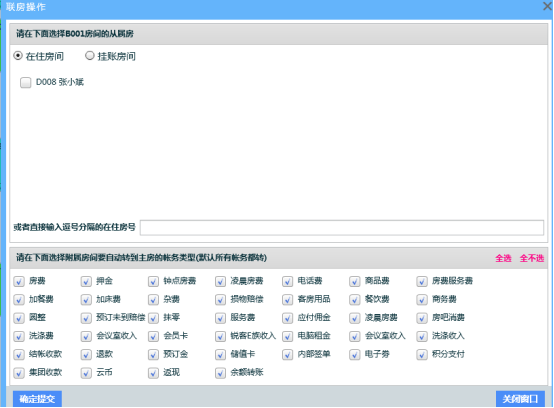Click the 确定提交 button
Viewport: 554px width, 408px height.
tap(37, 399)
